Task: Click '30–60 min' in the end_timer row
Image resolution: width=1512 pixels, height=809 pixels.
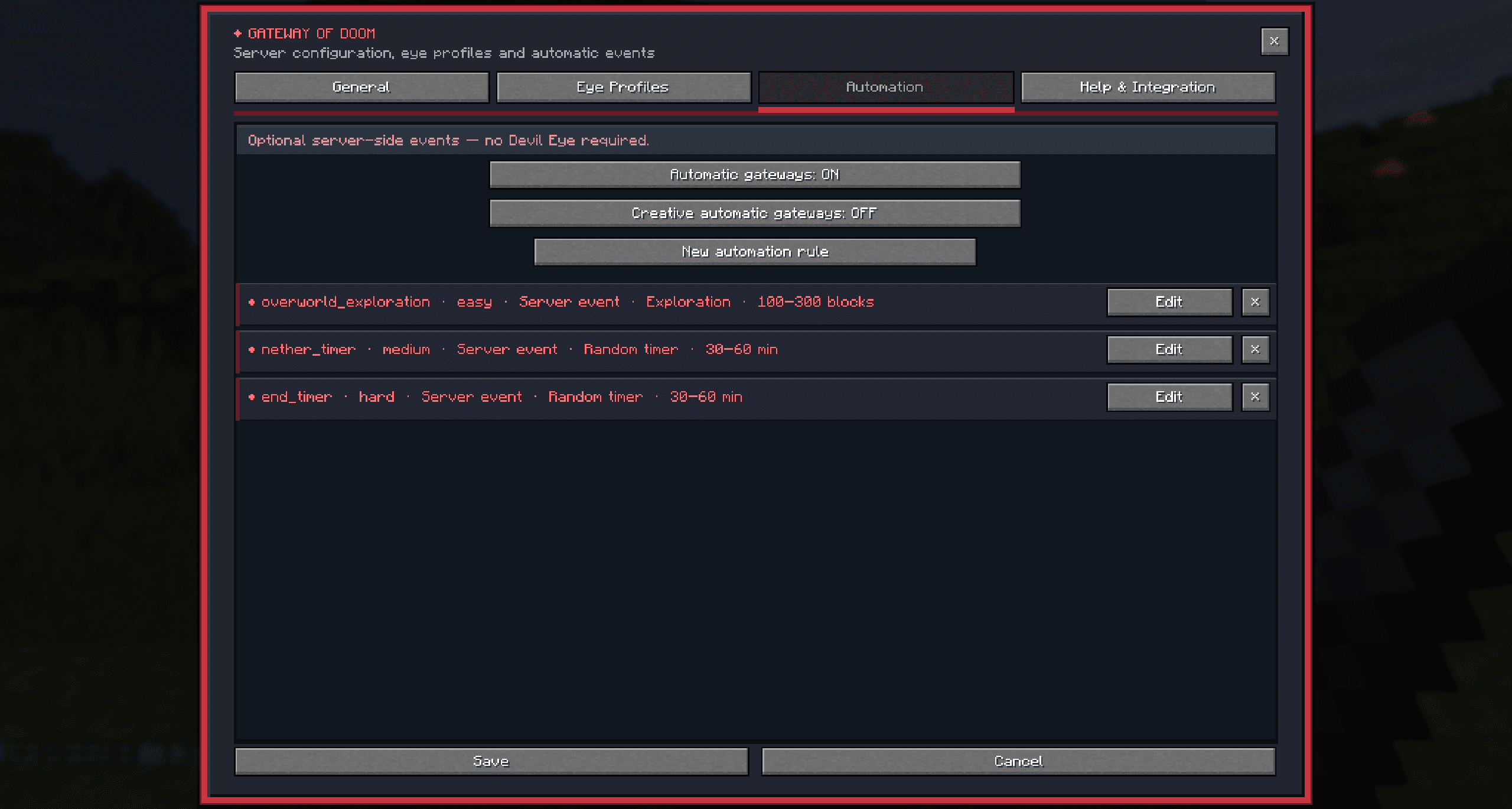Action: [706, 397]
